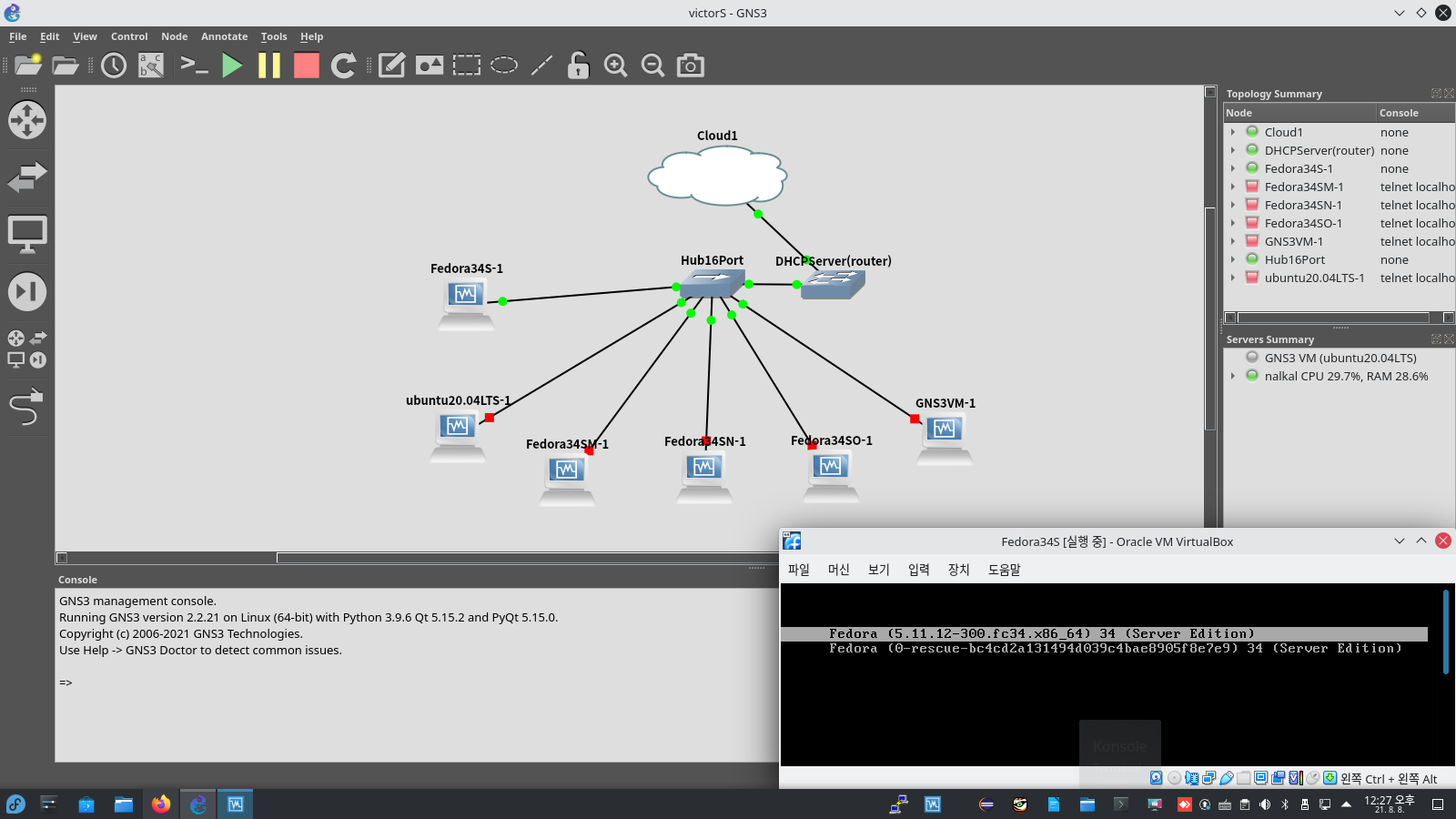Select the Draw ellipse tool
The height and width of the screenshot is (819, 1456).
pyautogui.click(x=504, y=66)
